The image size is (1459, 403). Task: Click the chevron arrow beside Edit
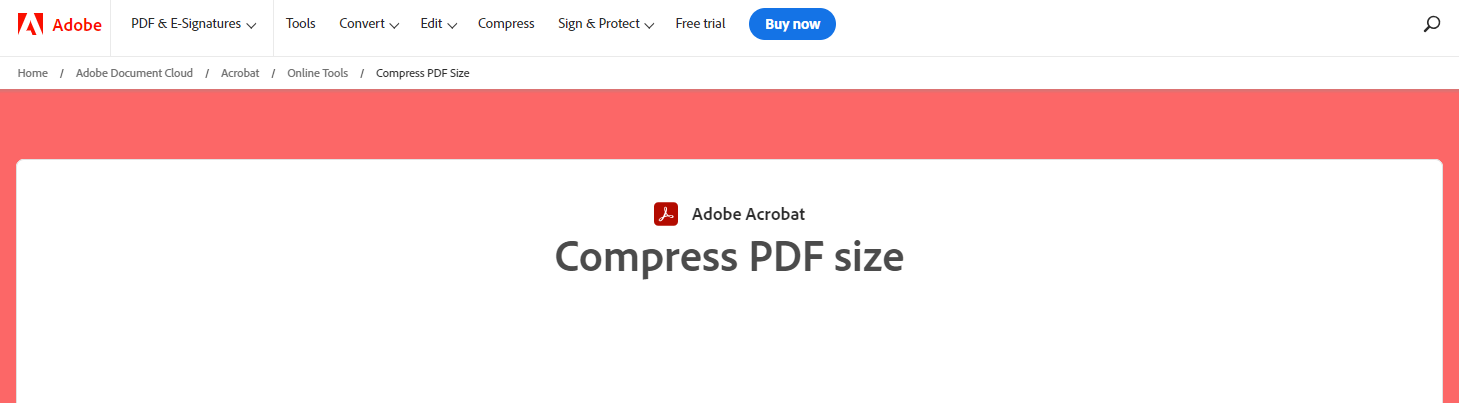(x=452, y=25)
